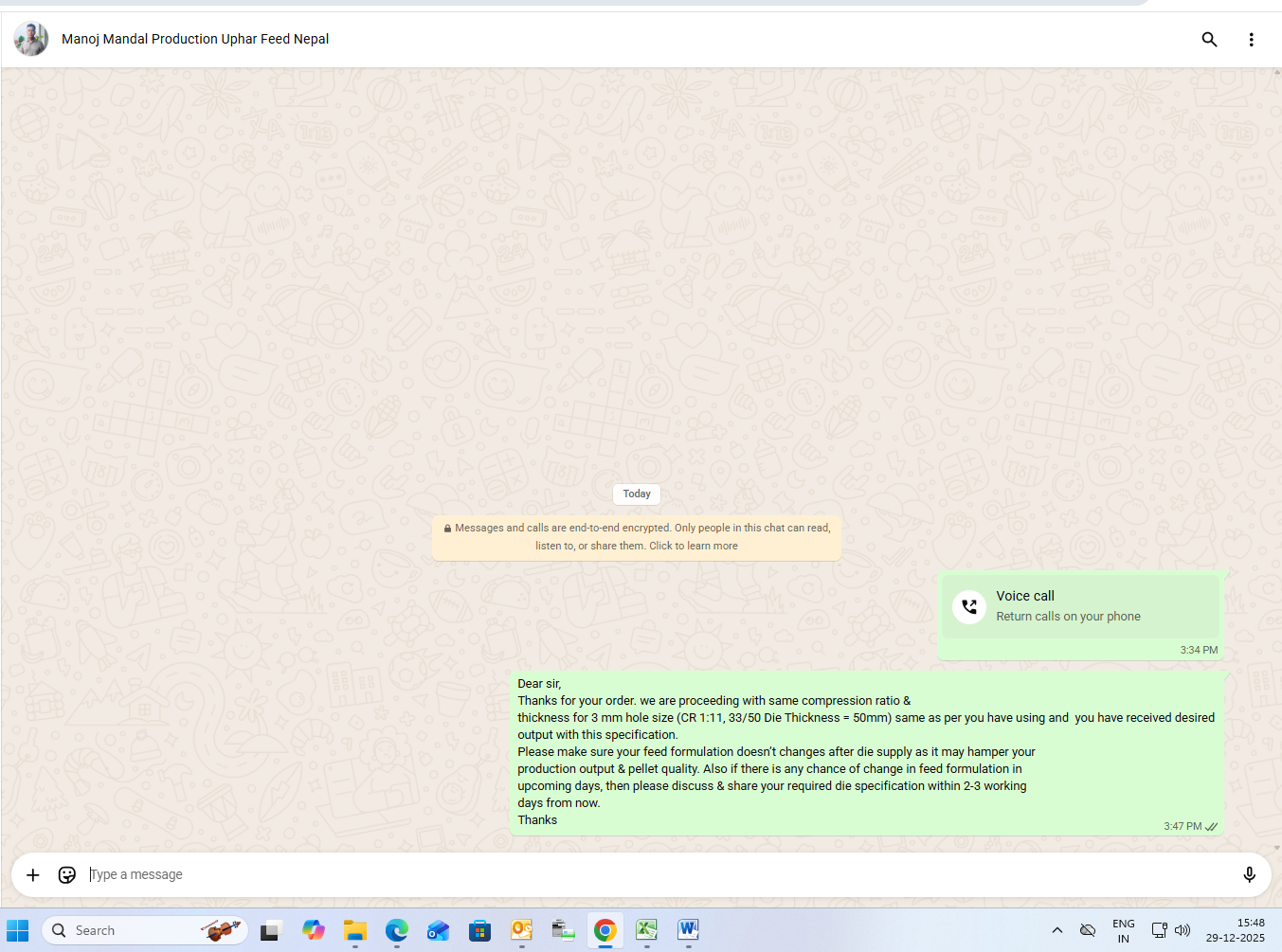Click the end-to-end encryption notice

636,537
